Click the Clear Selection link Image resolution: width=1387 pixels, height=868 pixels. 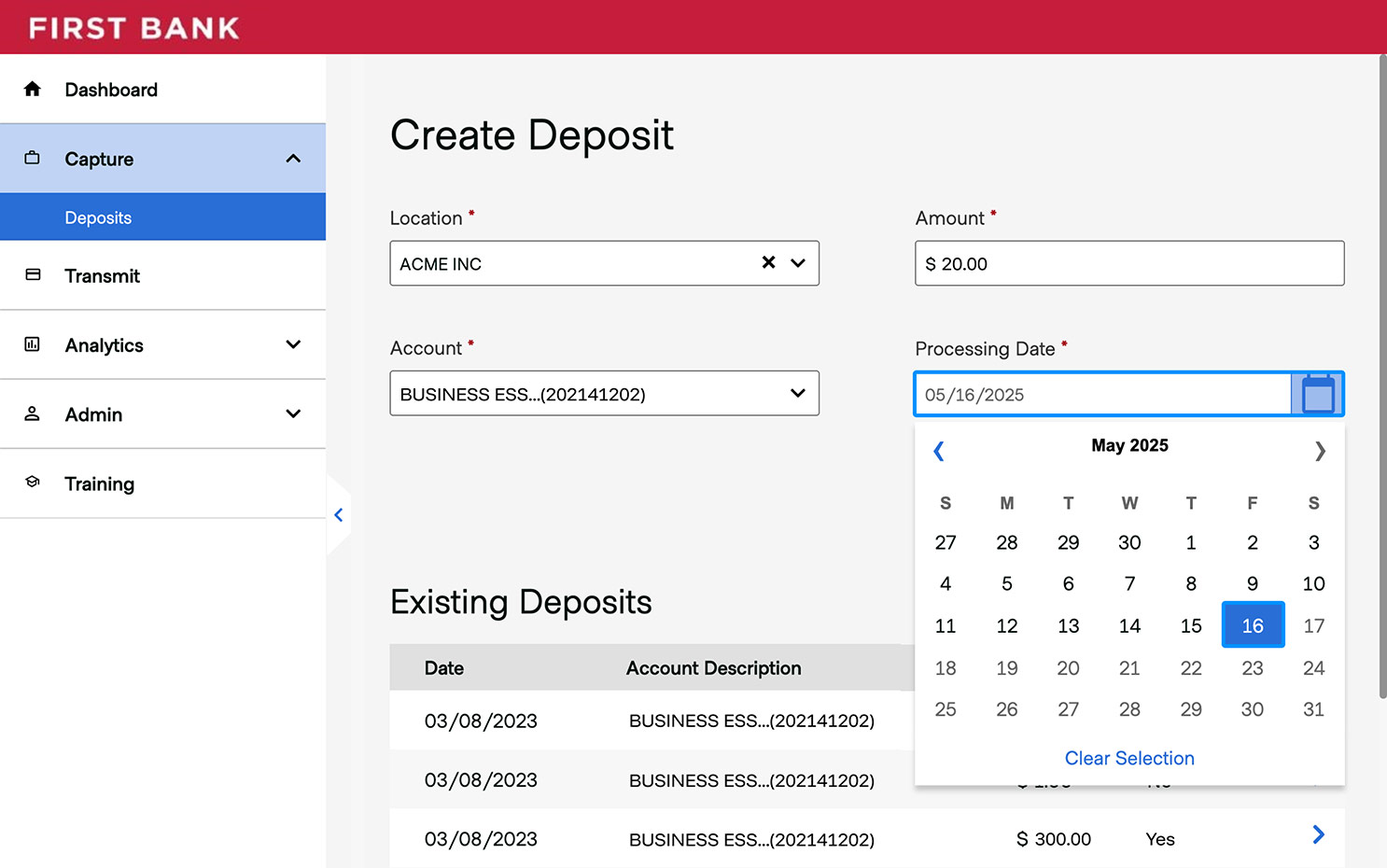[1129, 758]
